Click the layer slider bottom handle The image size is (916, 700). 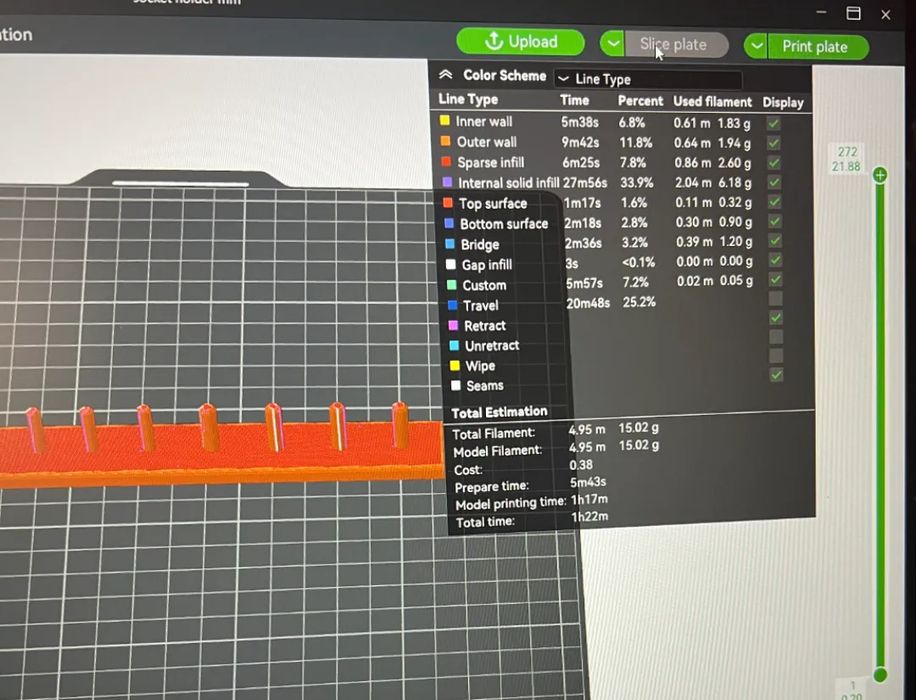click(880, 675)
